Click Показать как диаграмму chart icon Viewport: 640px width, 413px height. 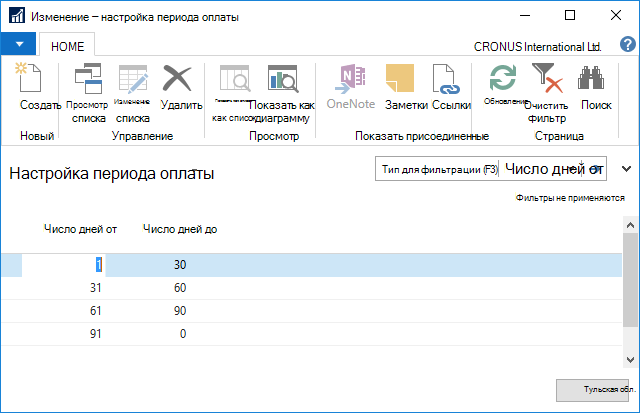click(x=283, y=78)
